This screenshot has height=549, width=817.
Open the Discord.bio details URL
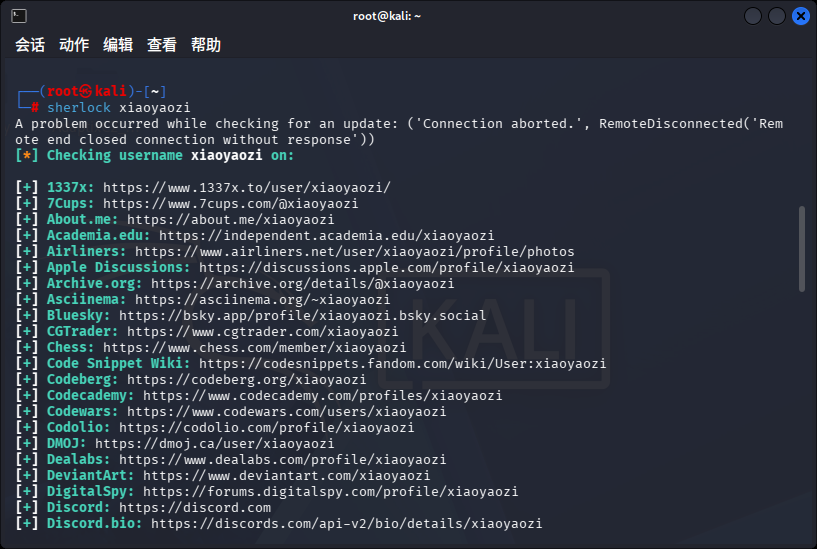click(x=346, y=524)
